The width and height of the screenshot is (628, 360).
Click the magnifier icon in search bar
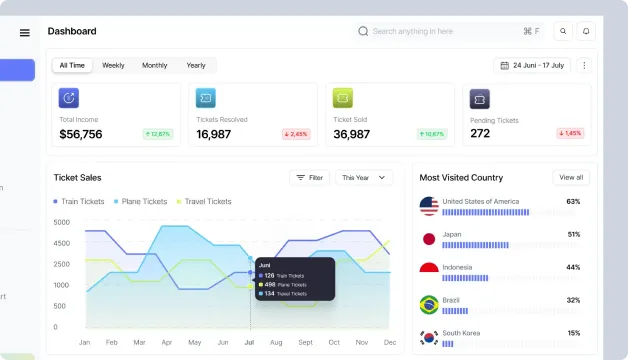[363, 31]
